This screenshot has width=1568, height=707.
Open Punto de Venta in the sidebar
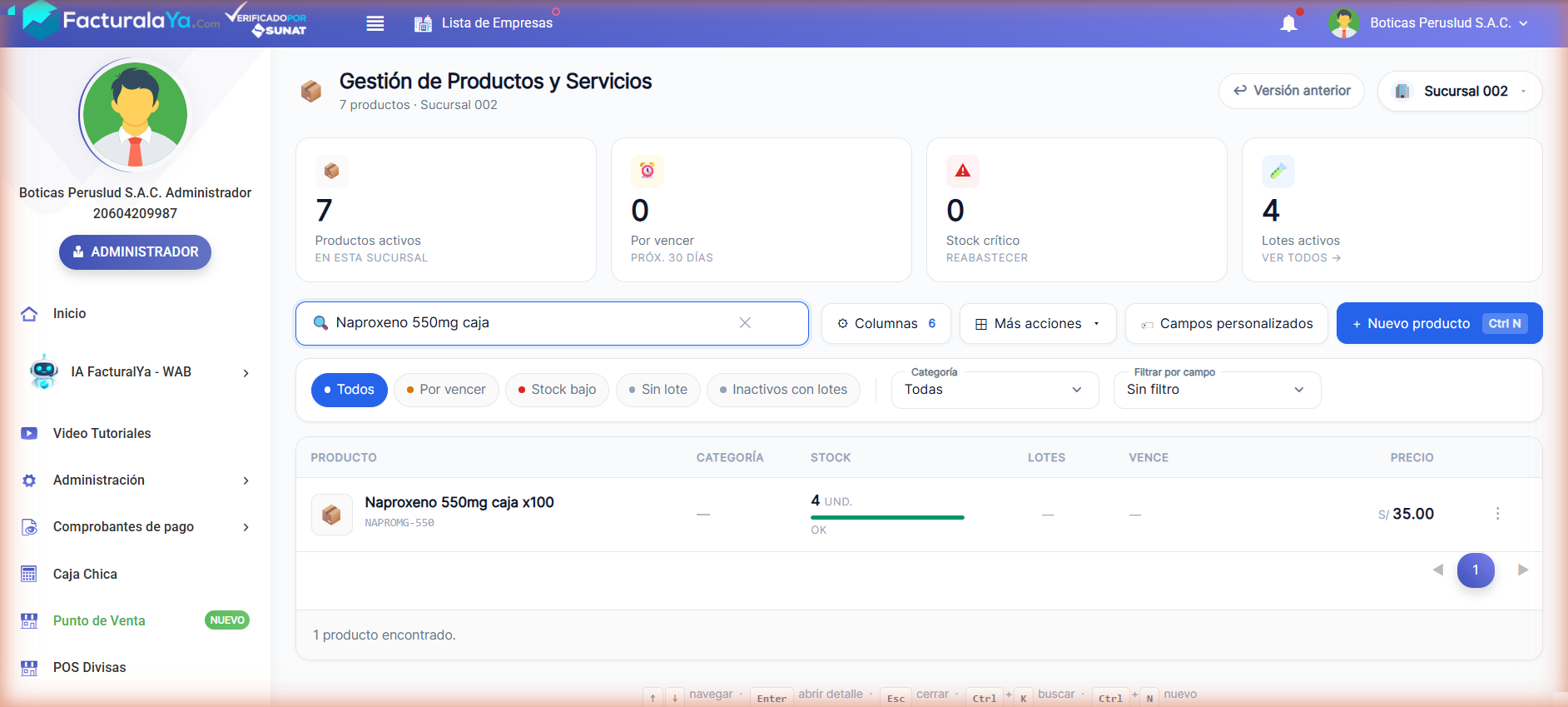pos(99,620)
